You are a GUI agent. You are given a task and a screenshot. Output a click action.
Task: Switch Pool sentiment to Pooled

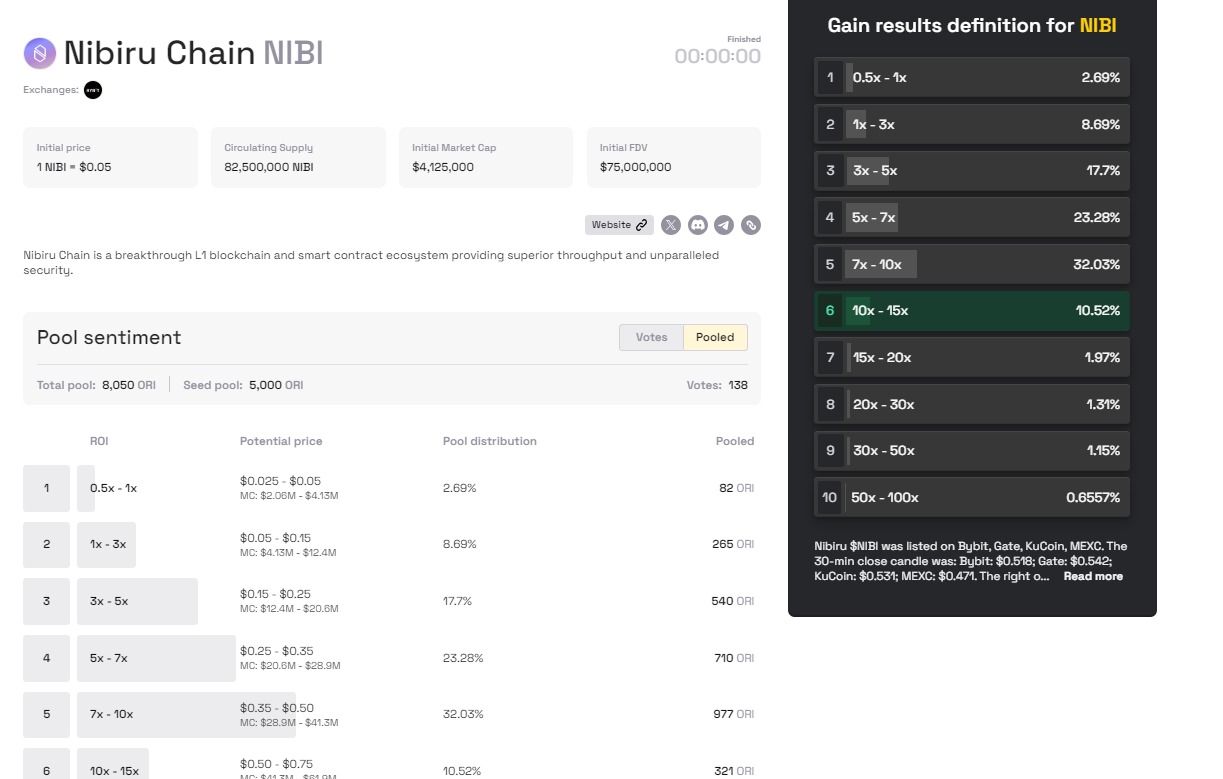coord(715,337)
